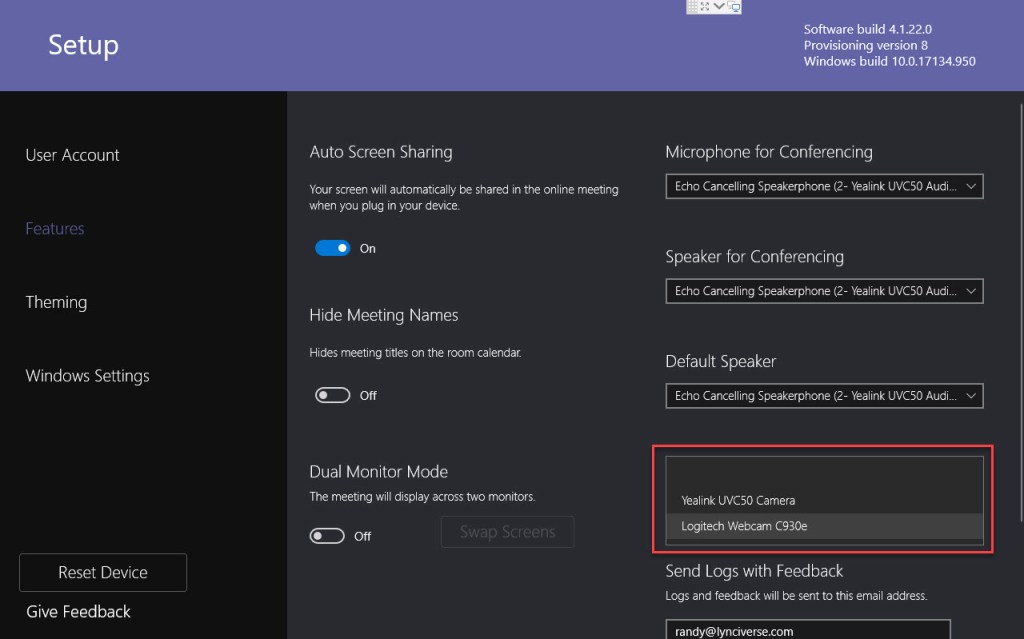Open the Microphone for Conferencing dropdown
The height and width of the screenshot is (639, 1024).
pyautogui.click(x=824, y=186)
